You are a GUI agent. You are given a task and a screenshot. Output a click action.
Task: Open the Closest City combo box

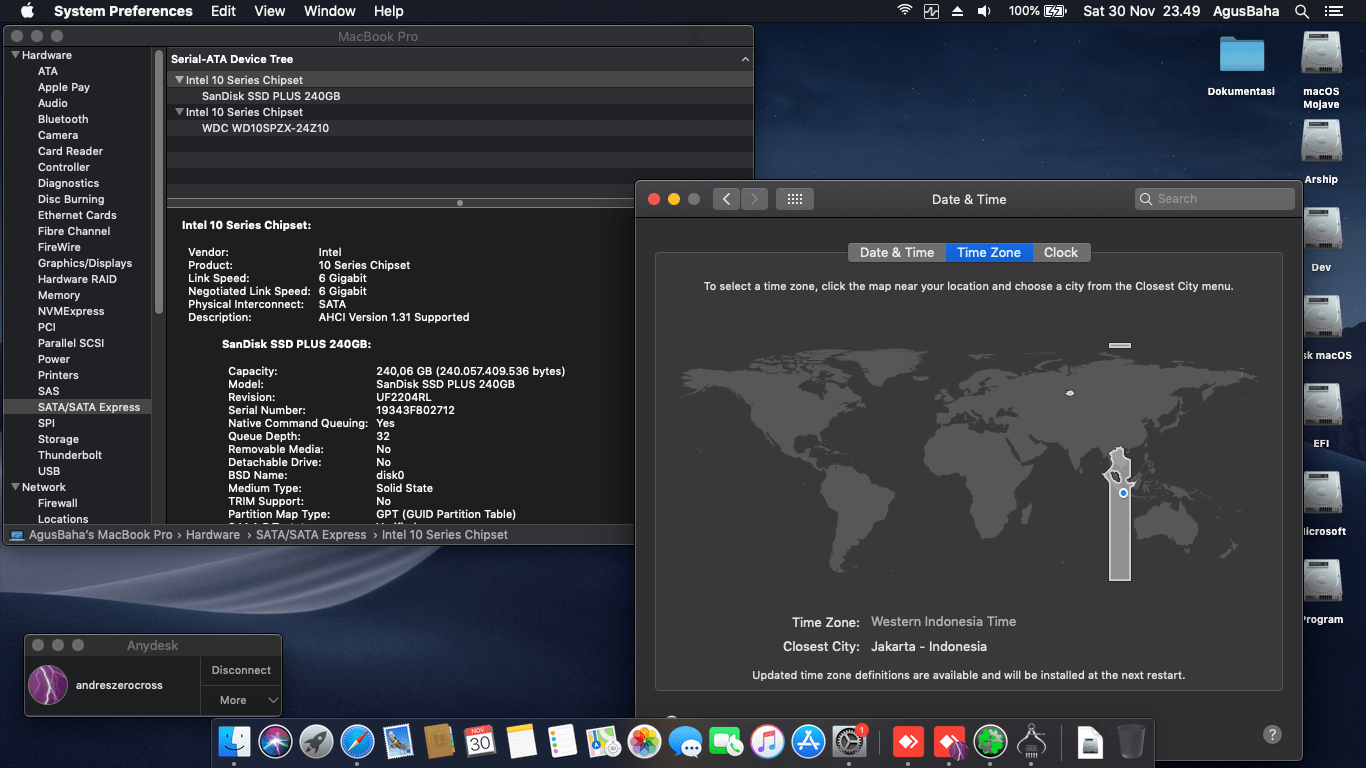pyautogui.click(x=929, y=647)
